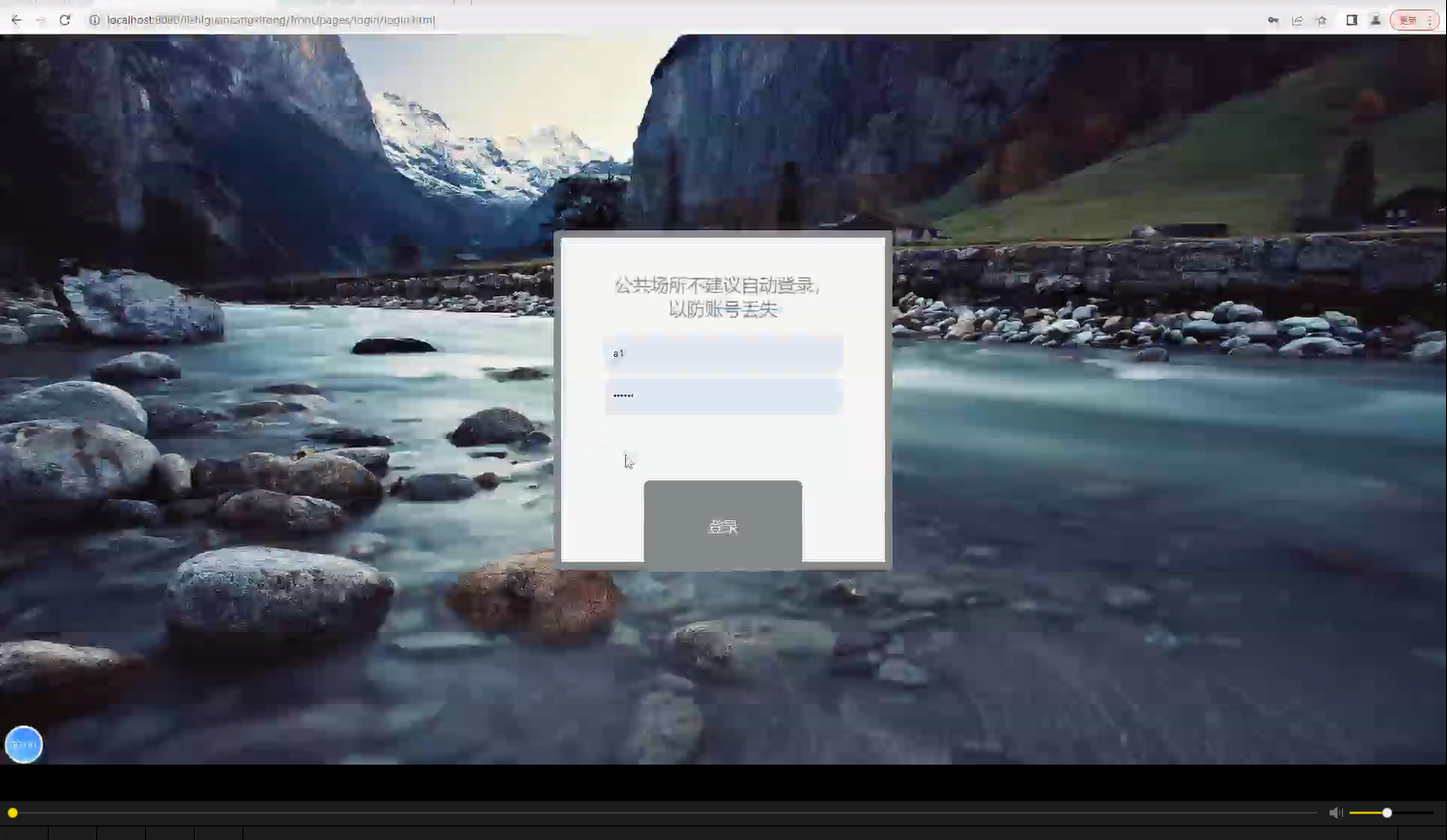Open the browser profile icon
Image resolution: width=1447 pixels, height=840 pixels.
tap(1375, 20)
